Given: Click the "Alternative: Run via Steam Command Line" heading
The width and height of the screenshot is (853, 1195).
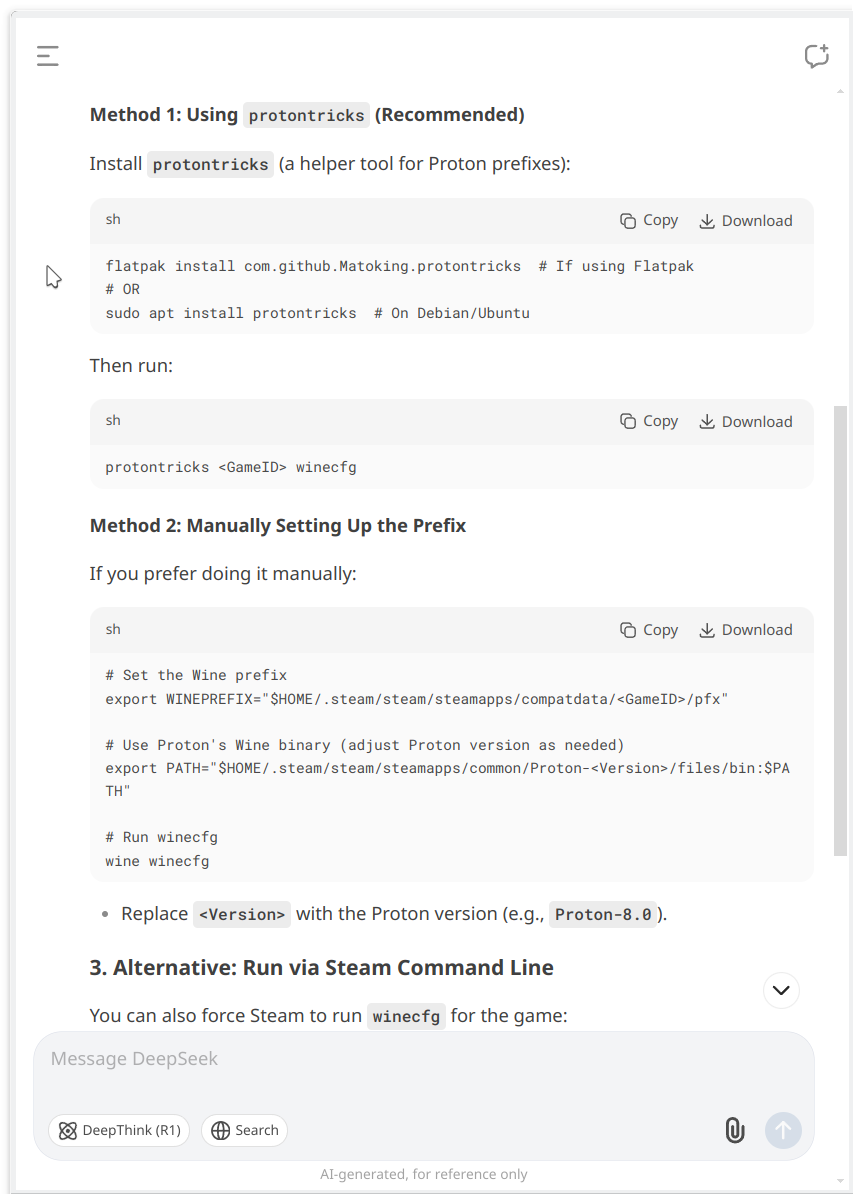Looking at the screenshot, I should (x=321, y=968).
